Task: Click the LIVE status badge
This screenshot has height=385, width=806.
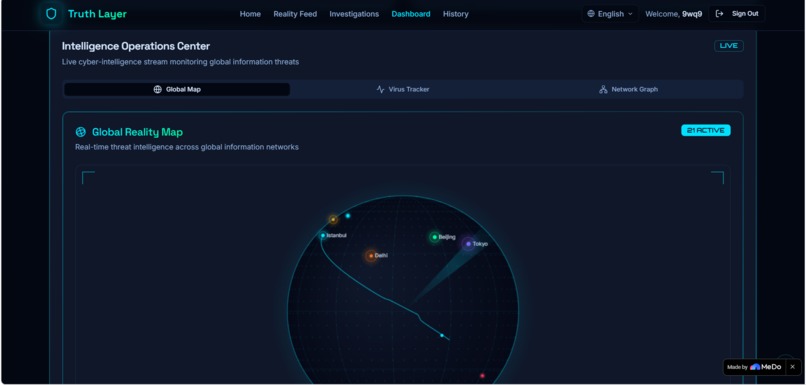Action: coord(728,46)
